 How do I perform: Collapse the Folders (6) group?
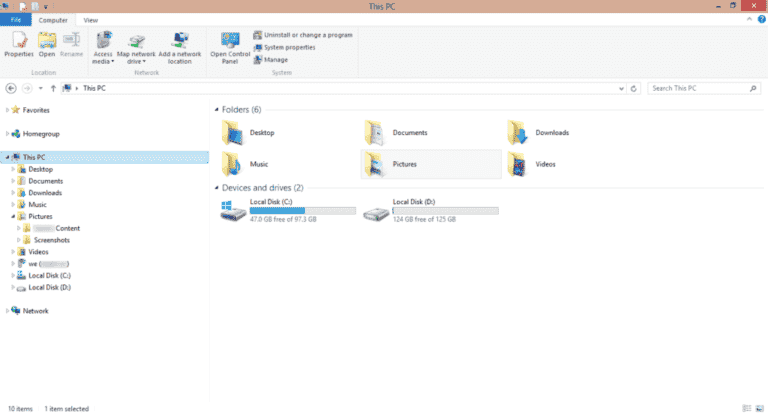coord(216,109)
